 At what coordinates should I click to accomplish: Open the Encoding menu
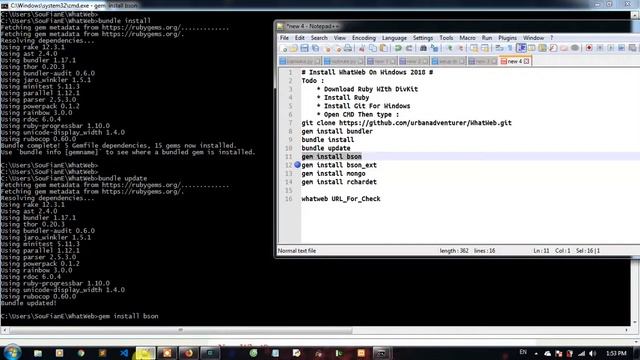pyautogui.click(x=364, y=38)
